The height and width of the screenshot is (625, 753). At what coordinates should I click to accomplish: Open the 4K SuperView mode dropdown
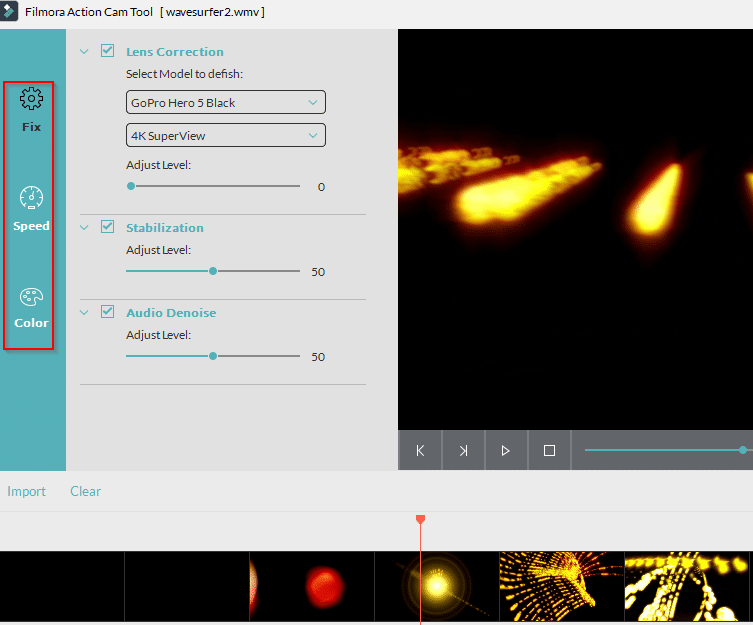226,135
